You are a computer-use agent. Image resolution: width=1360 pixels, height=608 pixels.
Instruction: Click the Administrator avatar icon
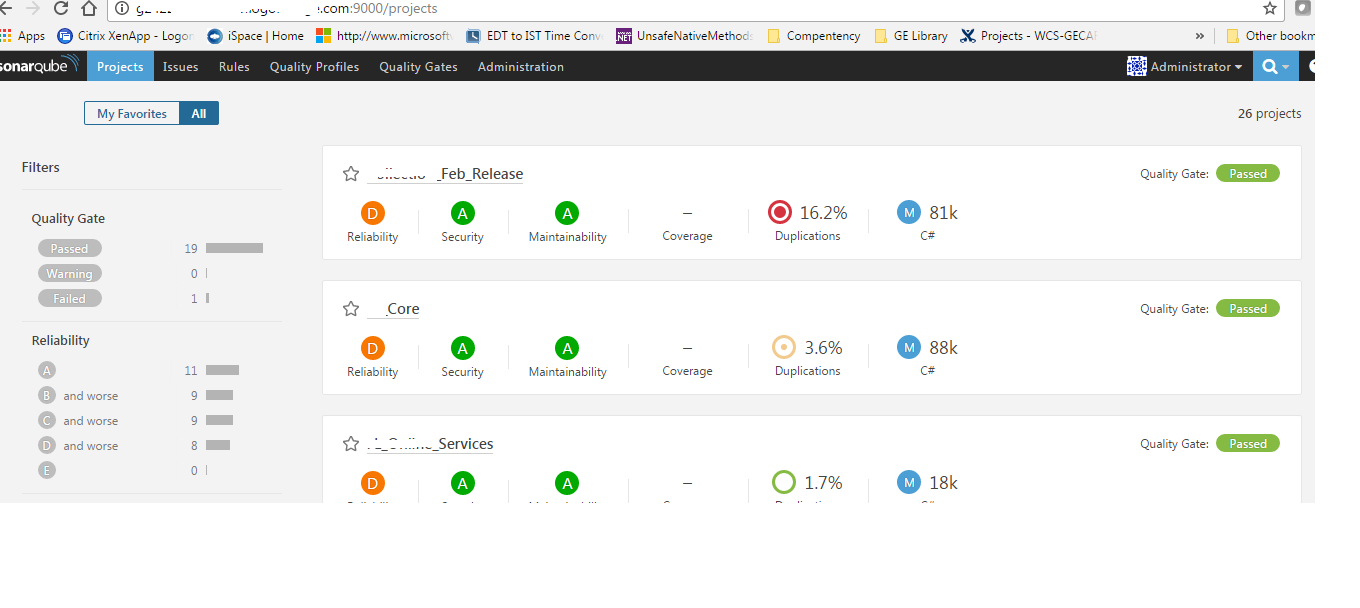point(1137,67)
